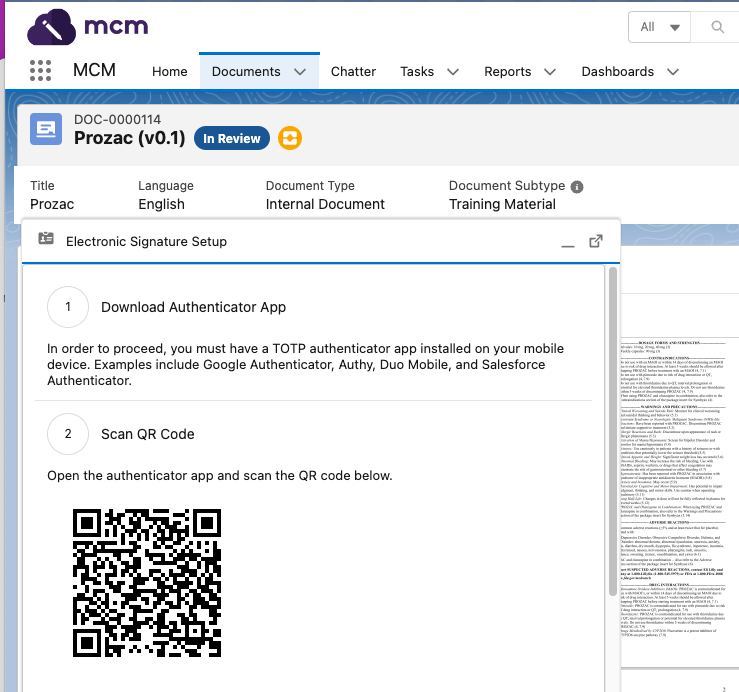The height and width of the screenshot is (692, 739).
Task: Click the search magnifier icon
Action: pyautogui.click(x=718, y=27)
